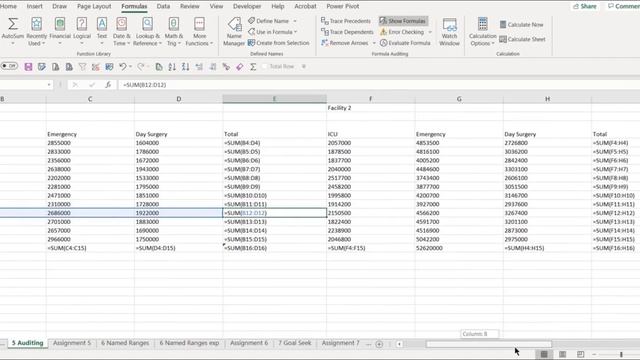The image size is (640, 360).
Task: Click Calculate Sheet
Action: (x=522, y=39)
